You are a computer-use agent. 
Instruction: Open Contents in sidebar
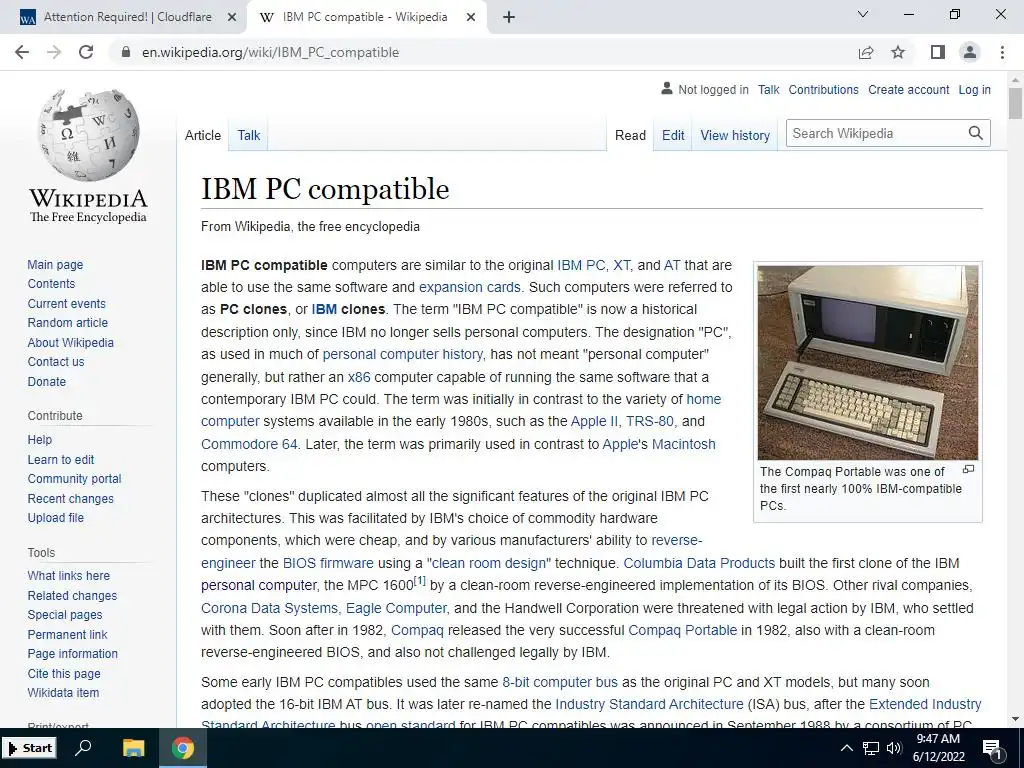[x=52, y=283]
